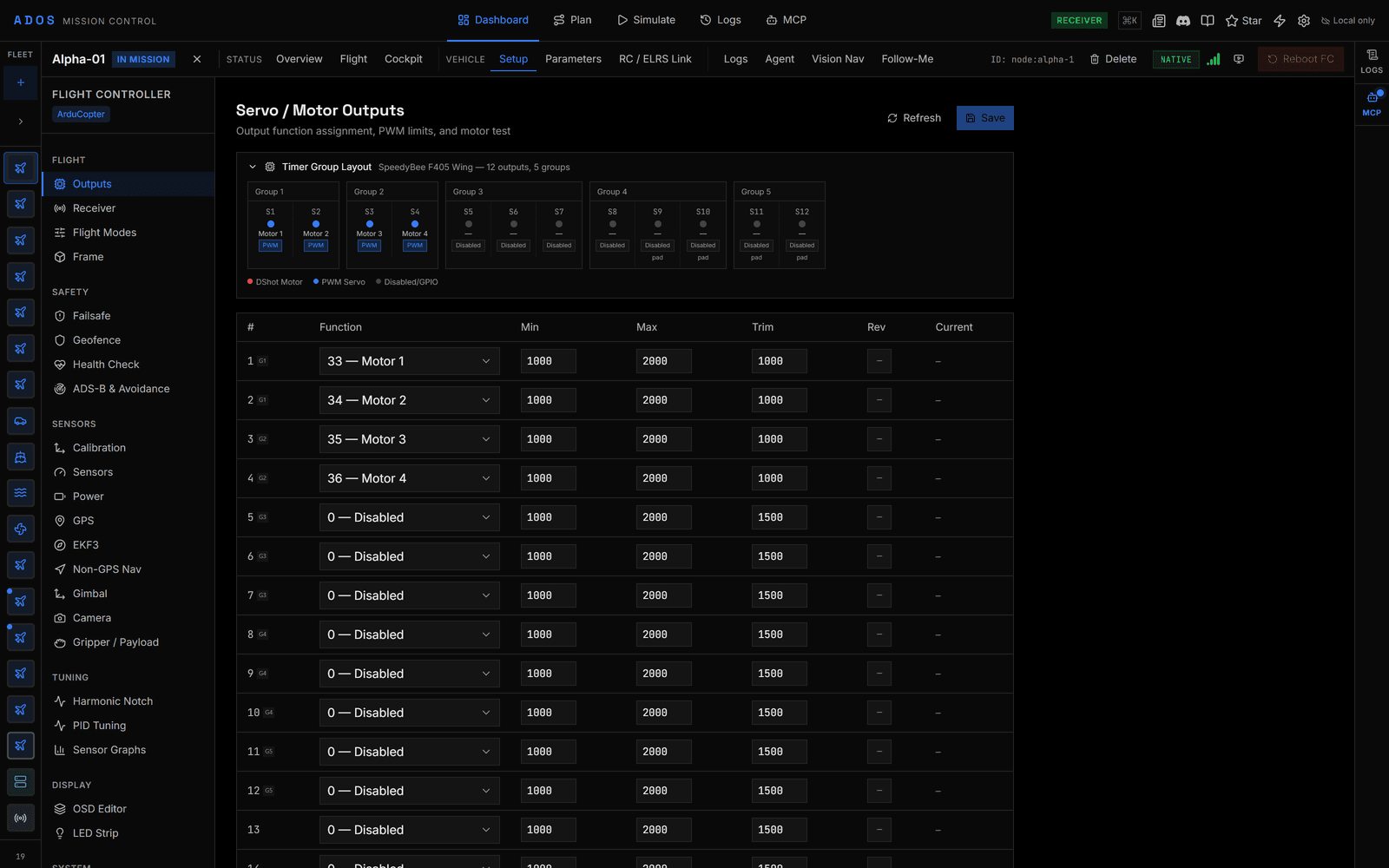Star the project in the header
Screen dimensions: 1389x868
pyautogui.click(x=1243, y=20)
